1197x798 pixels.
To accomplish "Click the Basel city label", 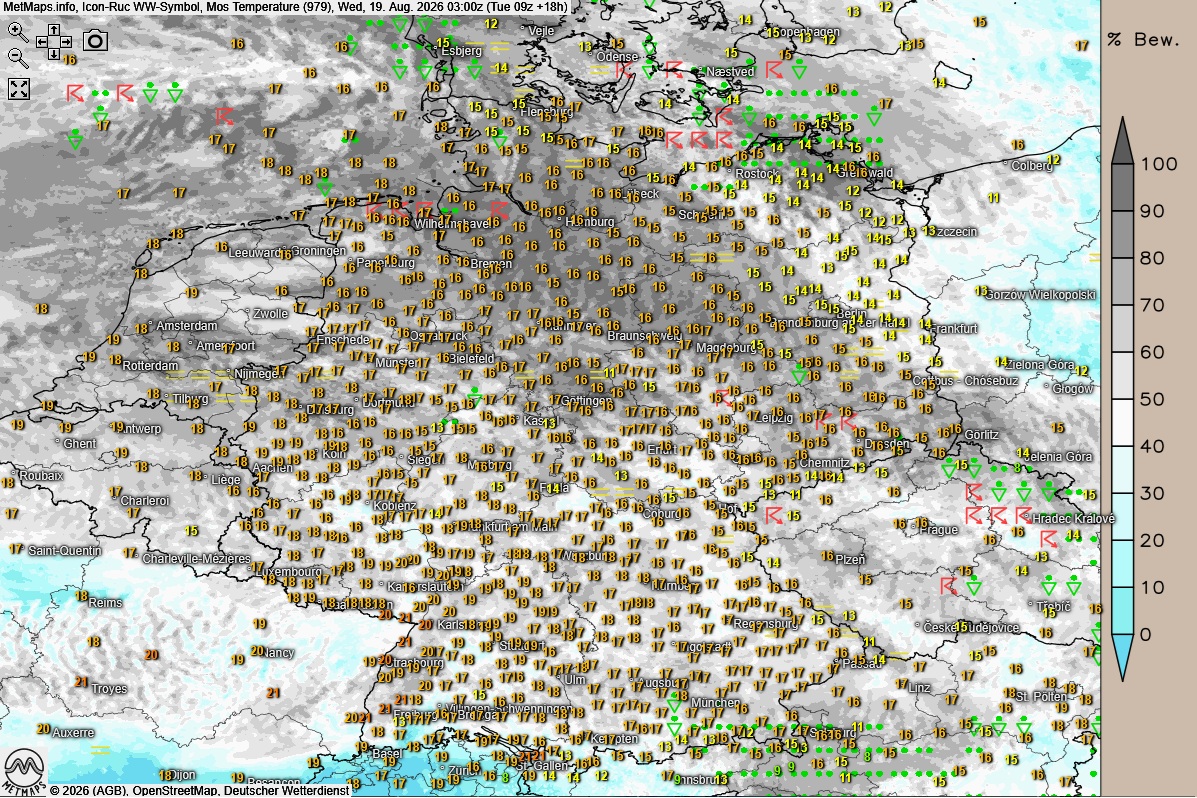I will coord(386,753).
